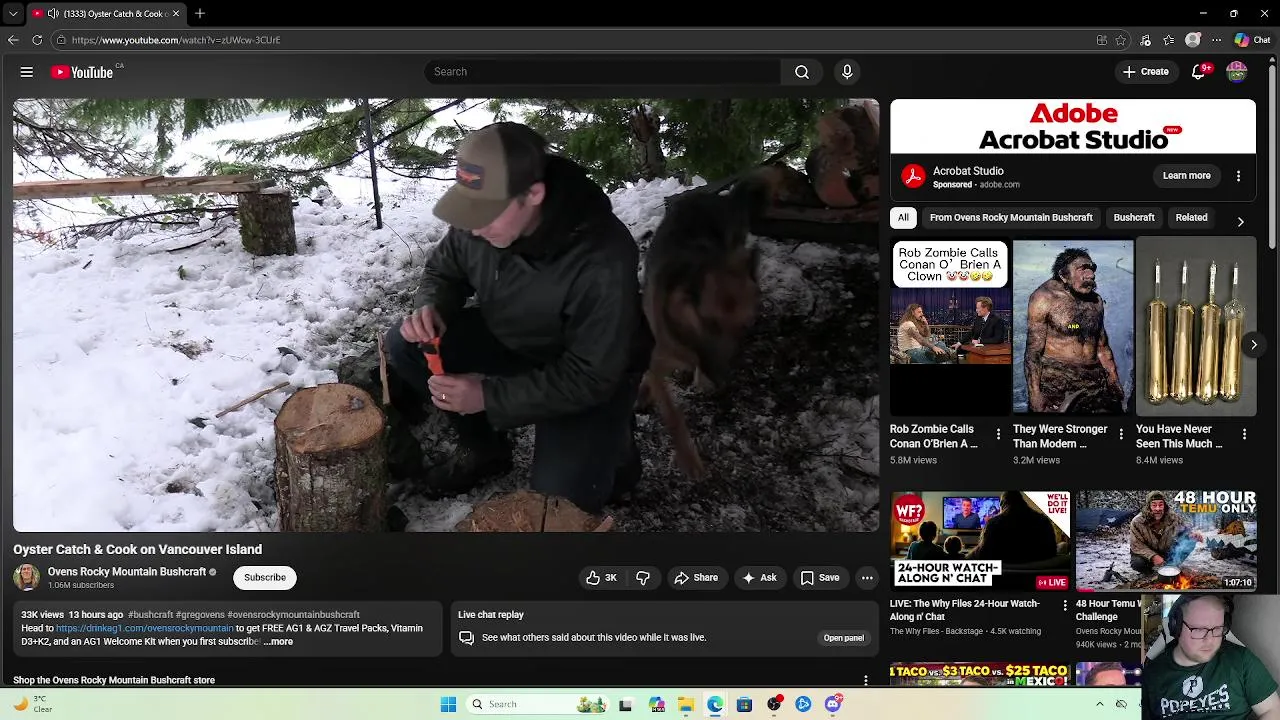Open Copilot Chat in browser toolbar

point(1252,40)
